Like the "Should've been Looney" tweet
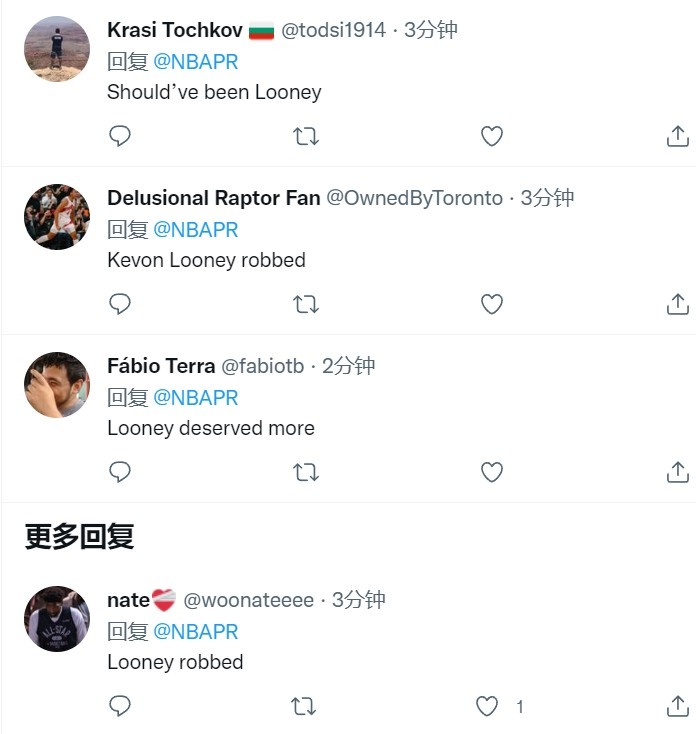The height and width of the screenshot is (734, 696). [x=491, y=136]
